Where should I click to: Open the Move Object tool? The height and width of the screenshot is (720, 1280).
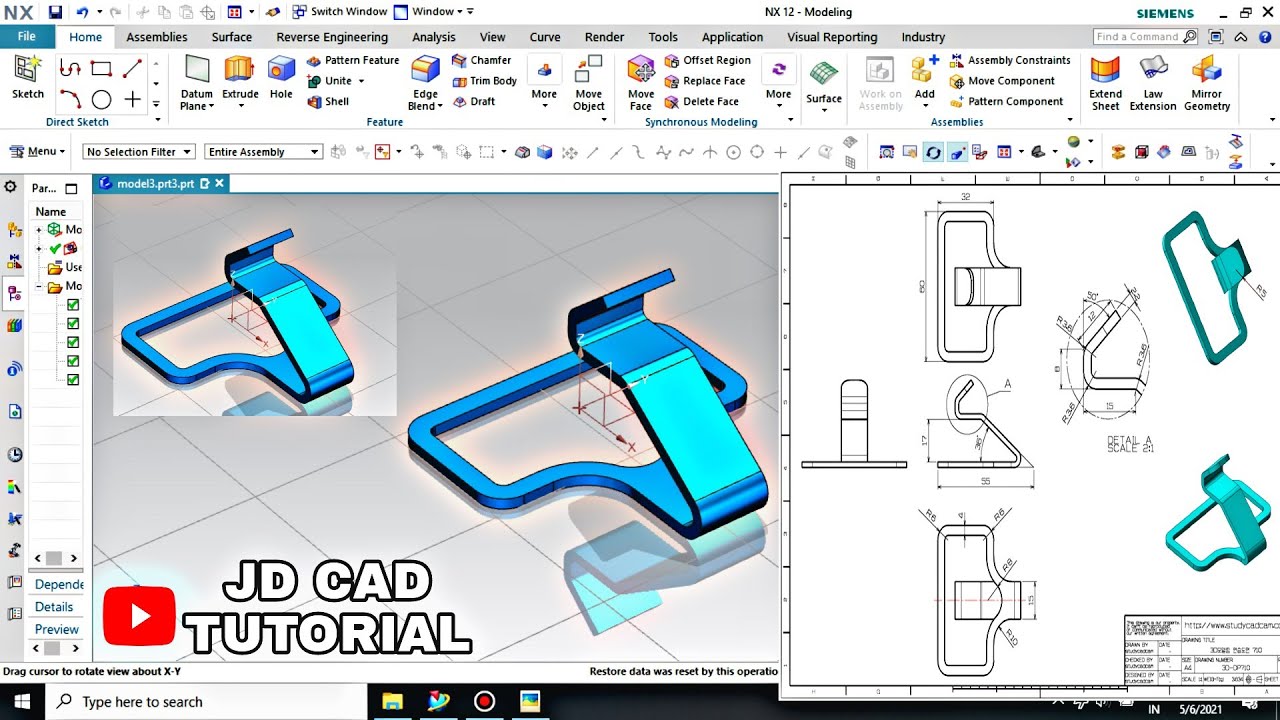[589, 83]
